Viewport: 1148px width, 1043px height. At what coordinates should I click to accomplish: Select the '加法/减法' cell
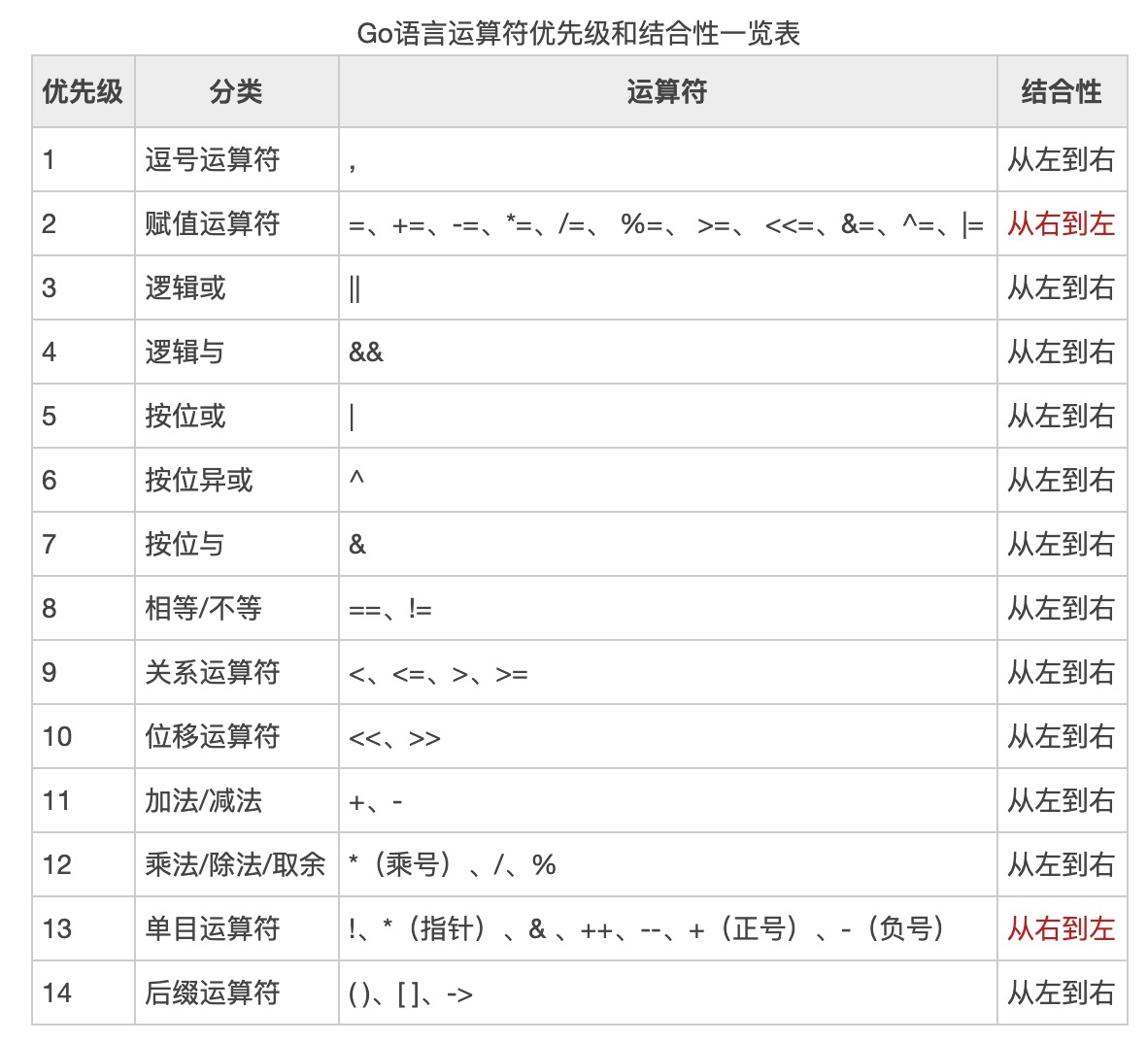(x=236, y=800)
